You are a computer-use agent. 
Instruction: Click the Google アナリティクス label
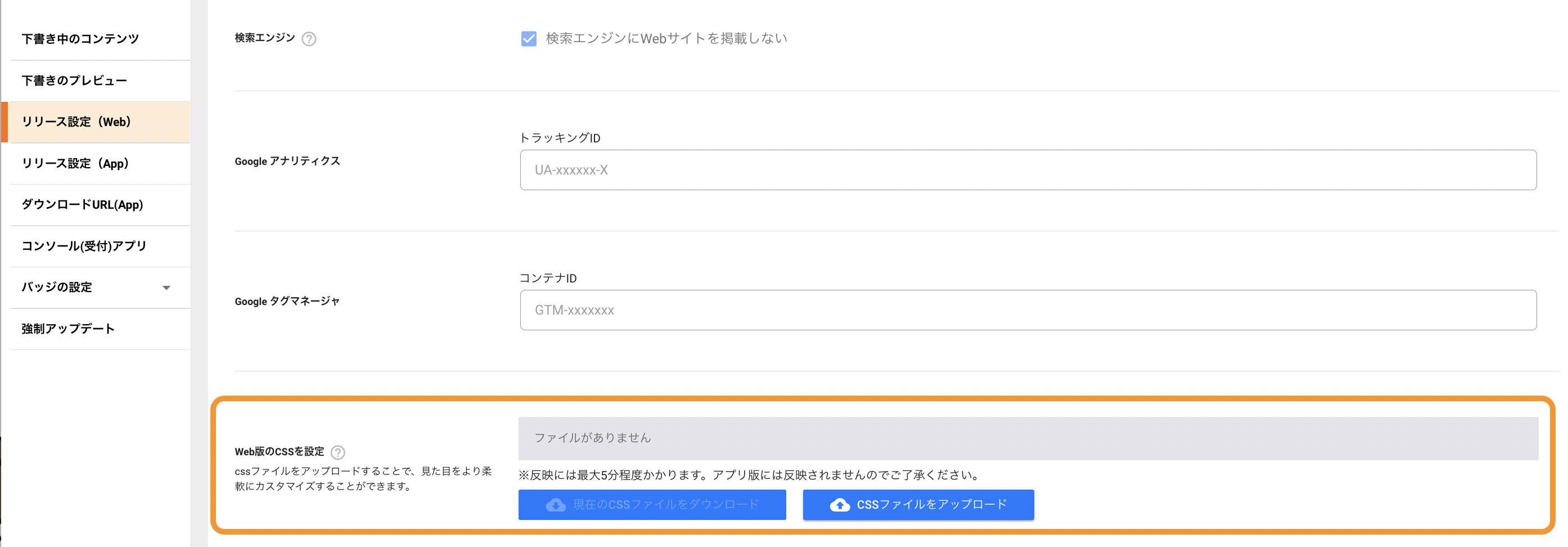287,162
